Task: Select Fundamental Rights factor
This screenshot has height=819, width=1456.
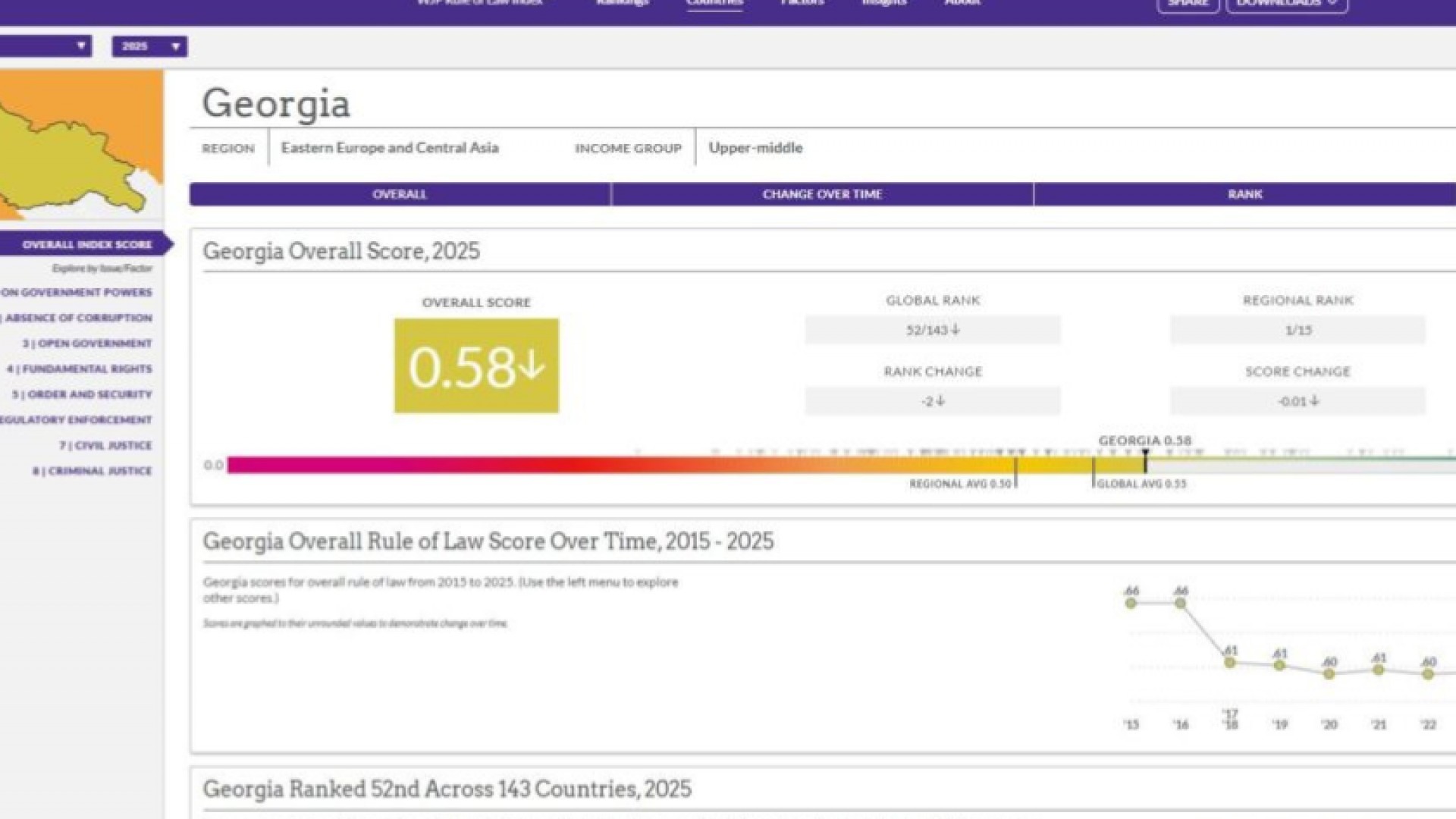Action: [80, 369]
